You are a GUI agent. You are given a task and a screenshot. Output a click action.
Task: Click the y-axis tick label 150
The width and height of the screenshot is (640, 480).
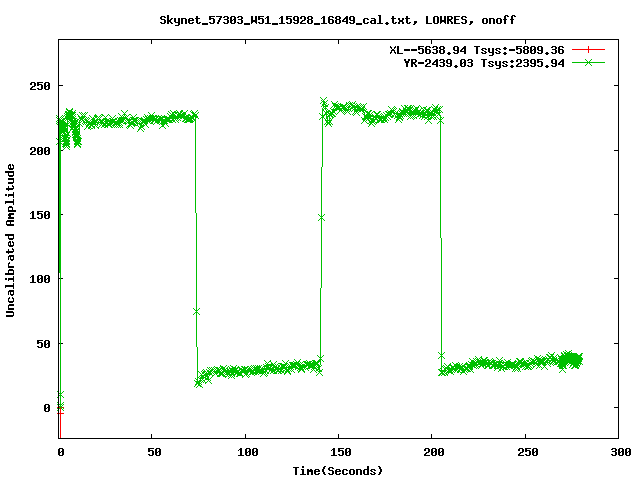(40, 215)
